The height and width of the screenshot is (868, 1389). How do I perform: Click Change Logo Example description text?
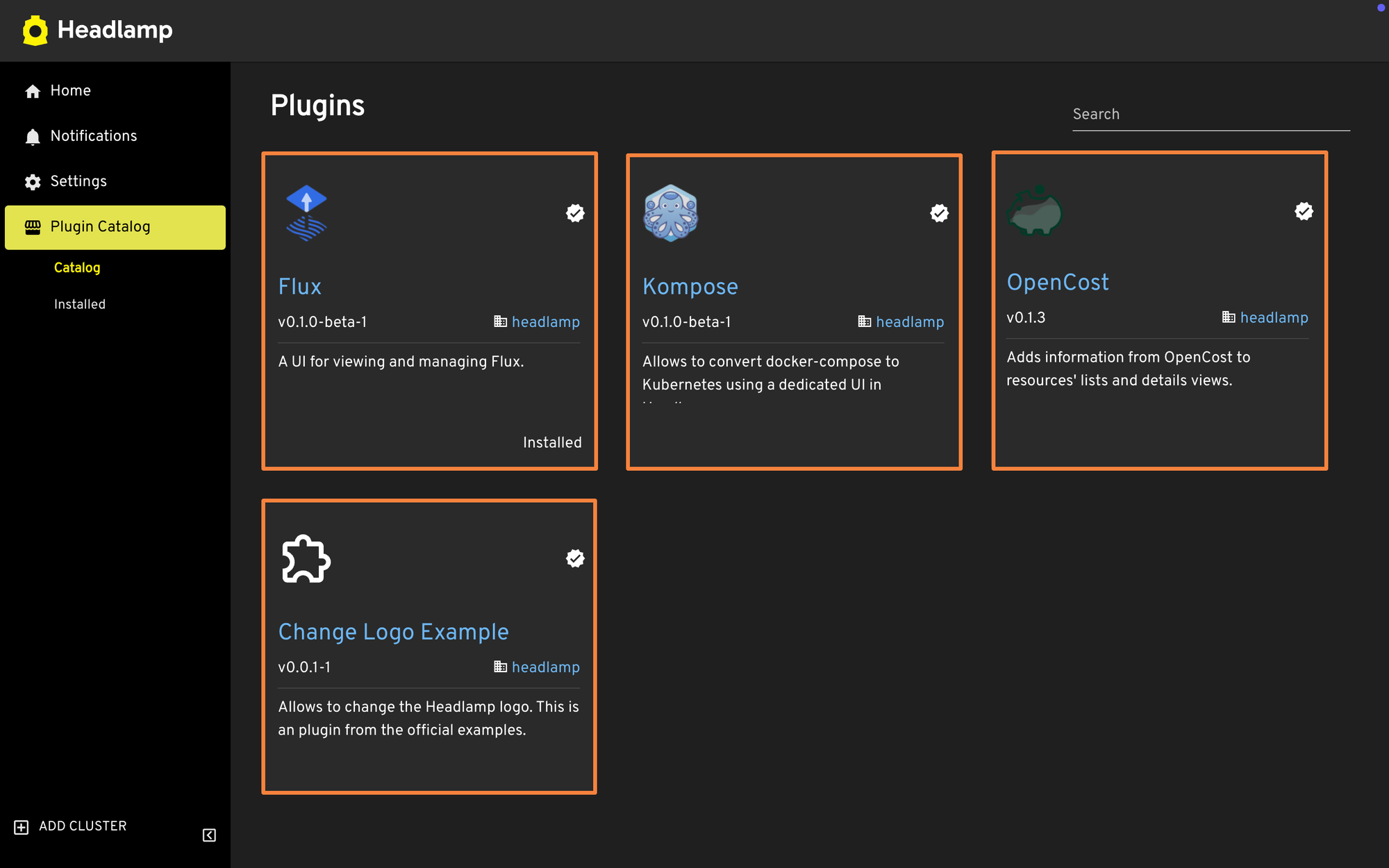point(429,718)
